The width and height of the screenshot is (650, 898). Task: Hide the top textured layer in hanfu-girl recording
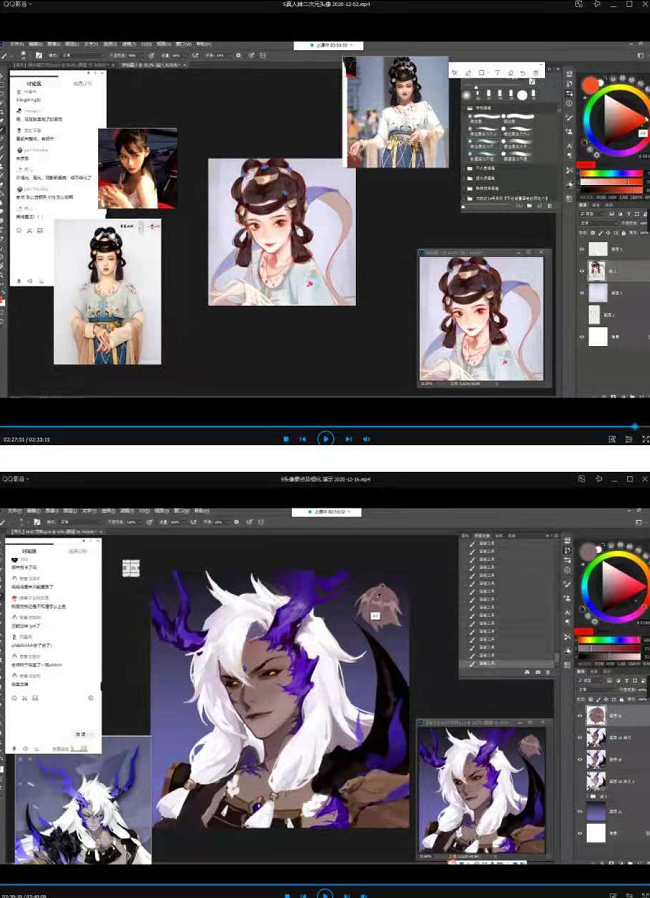coord(582,249)
